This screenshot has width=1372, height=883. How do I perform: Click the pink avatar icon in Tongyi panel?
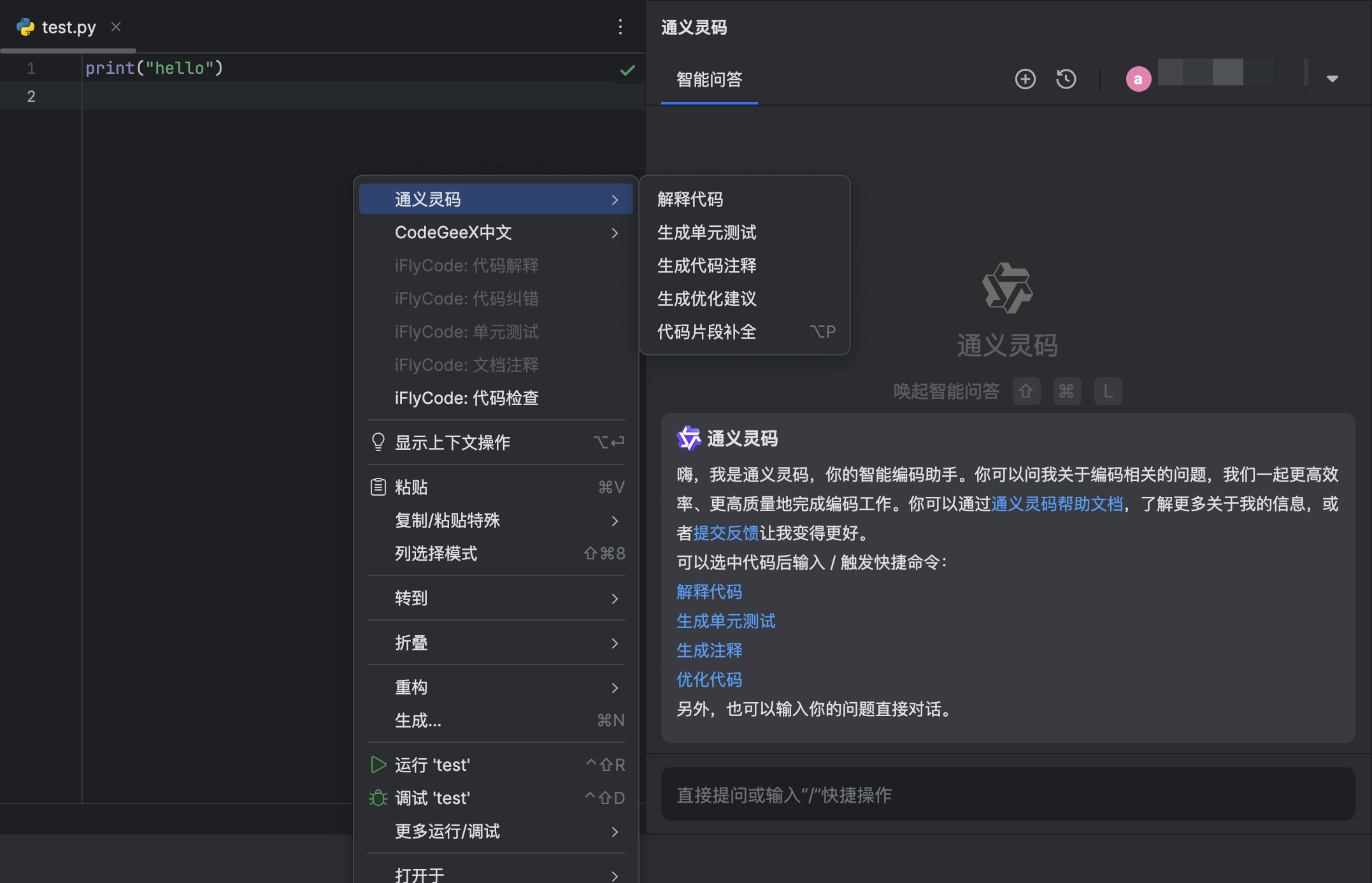point(1138,79)
